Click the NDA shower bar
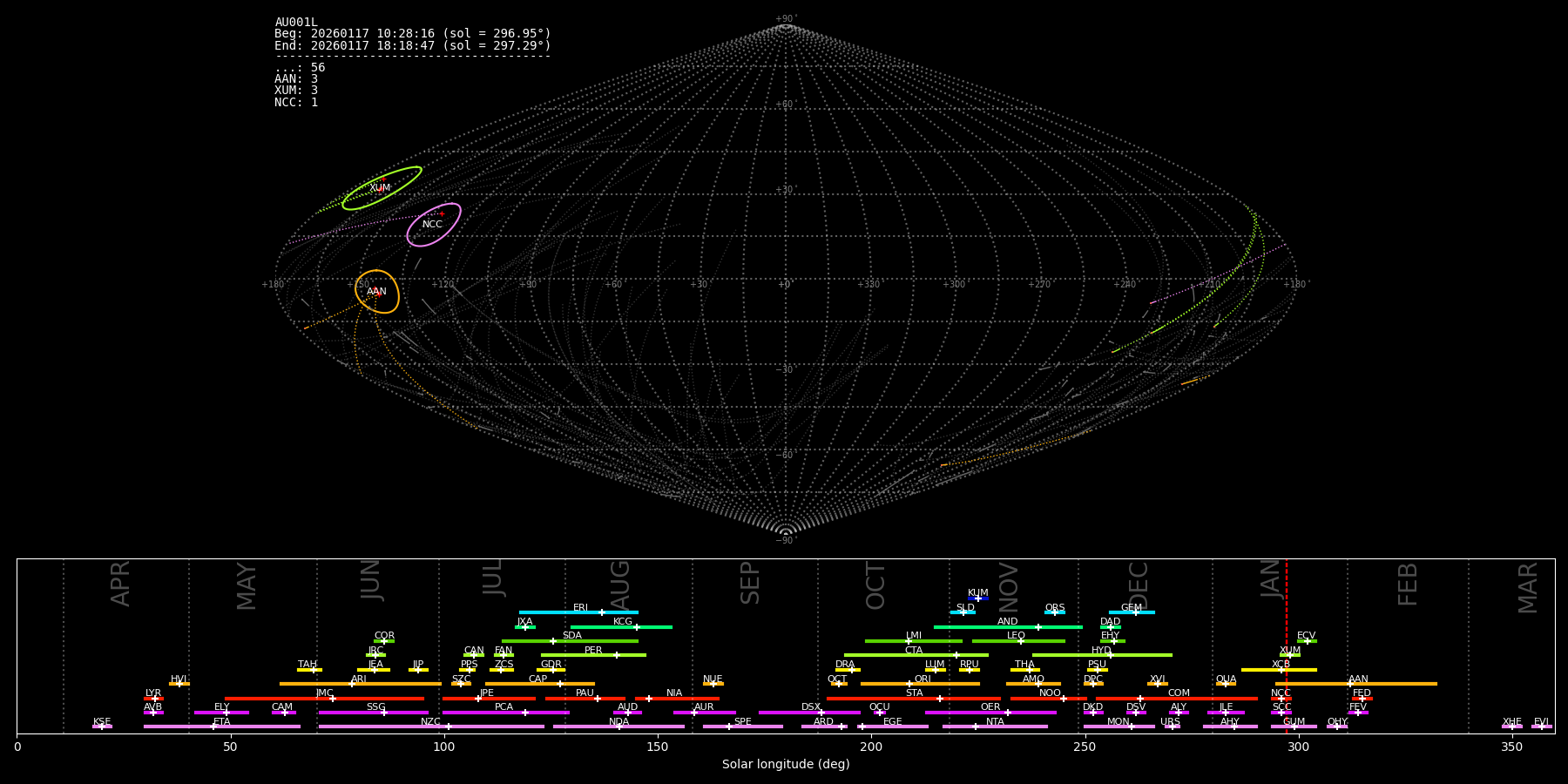 tap(619, 727)
